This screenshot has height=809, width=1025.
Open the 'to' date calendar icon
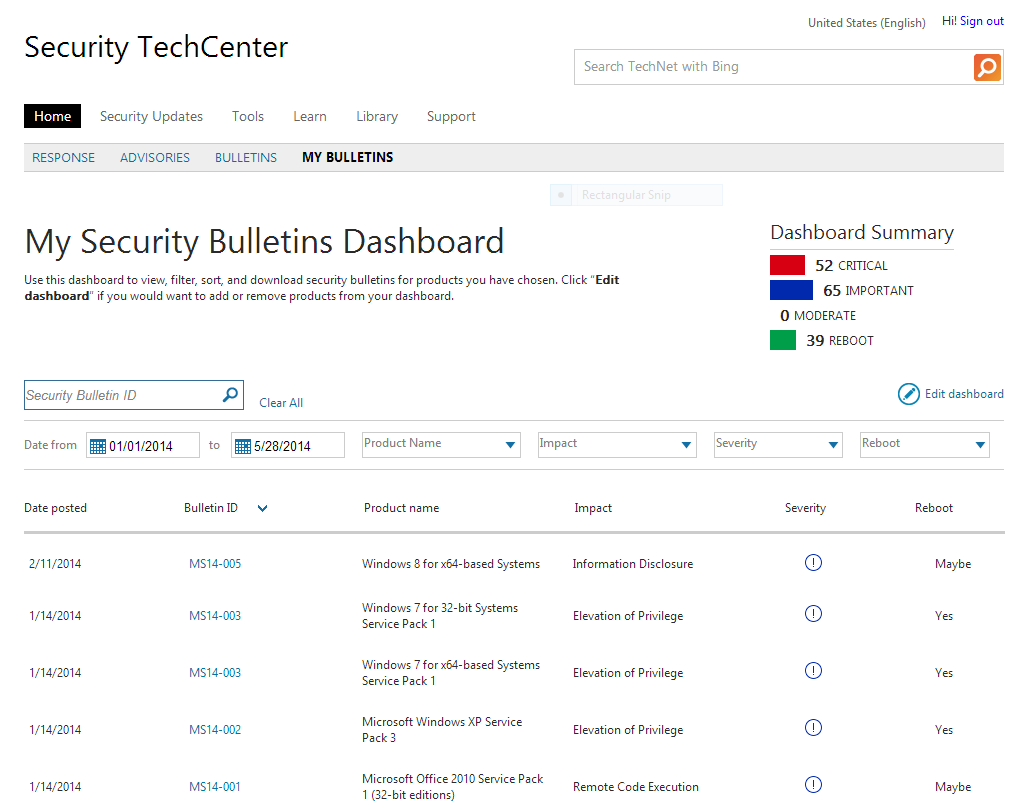(243, 446)
